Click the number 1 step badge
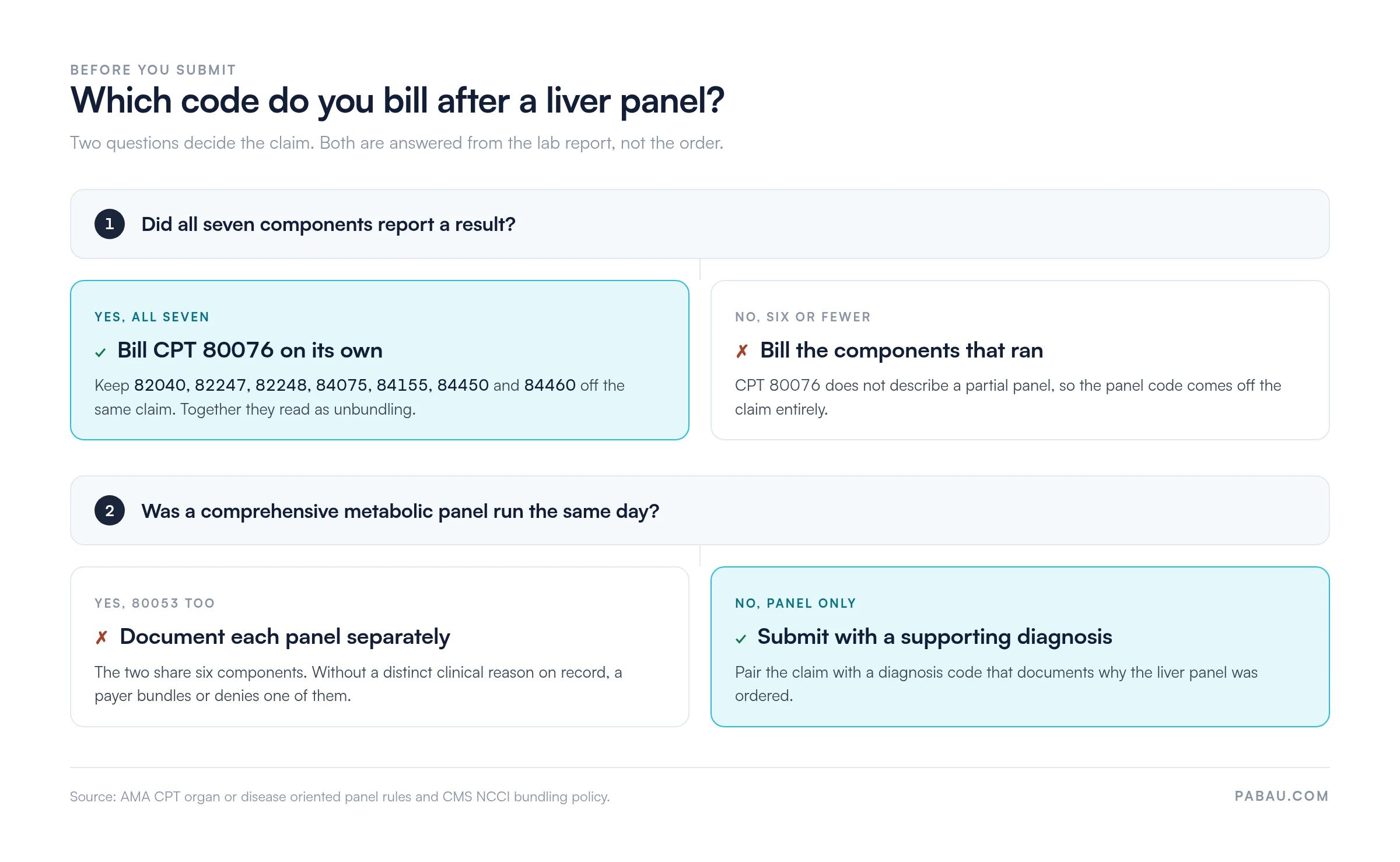 (110, 224)
